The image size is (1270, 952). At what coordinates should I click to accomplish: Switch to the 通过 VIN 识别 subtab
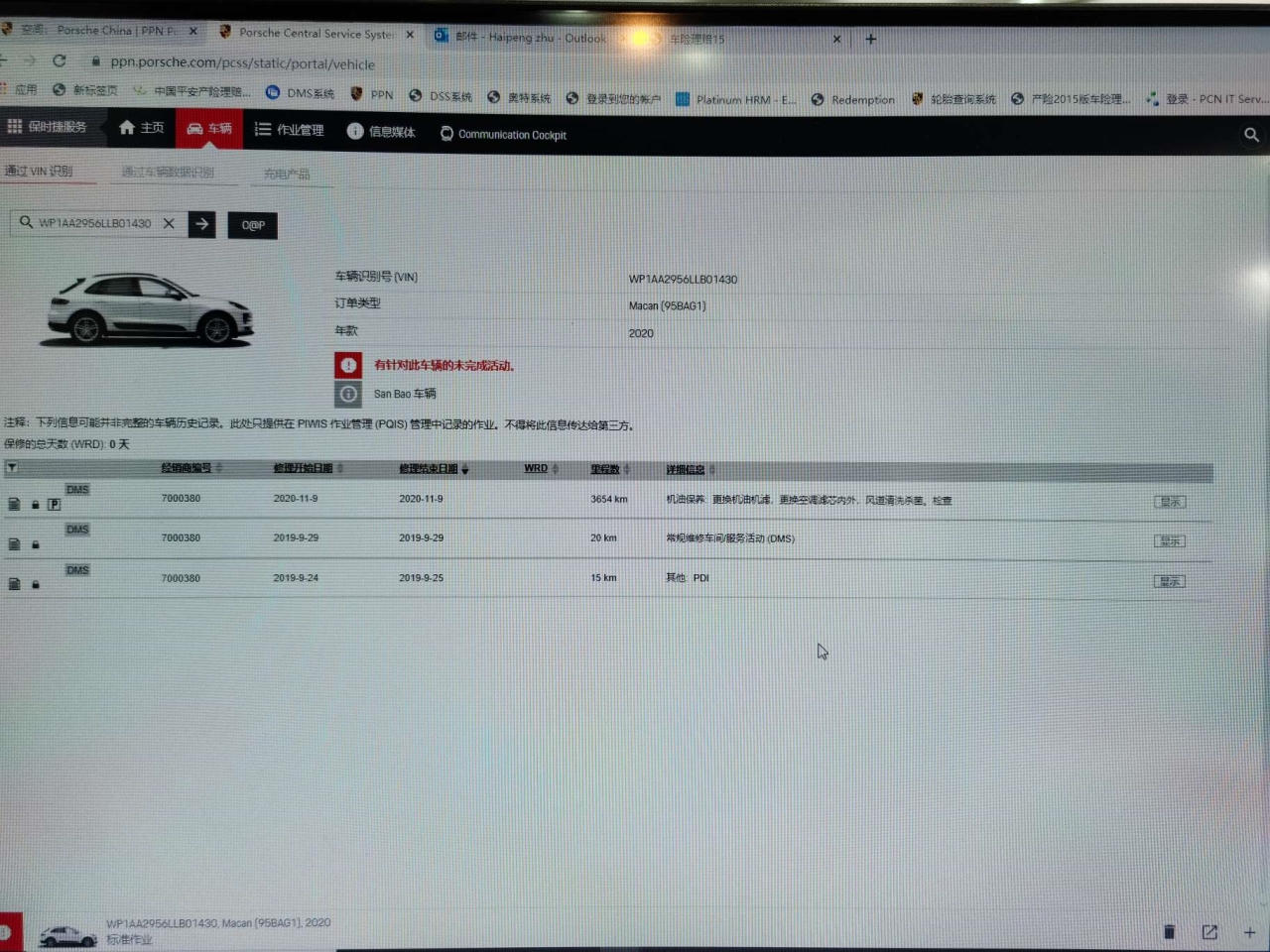point(38,171)
